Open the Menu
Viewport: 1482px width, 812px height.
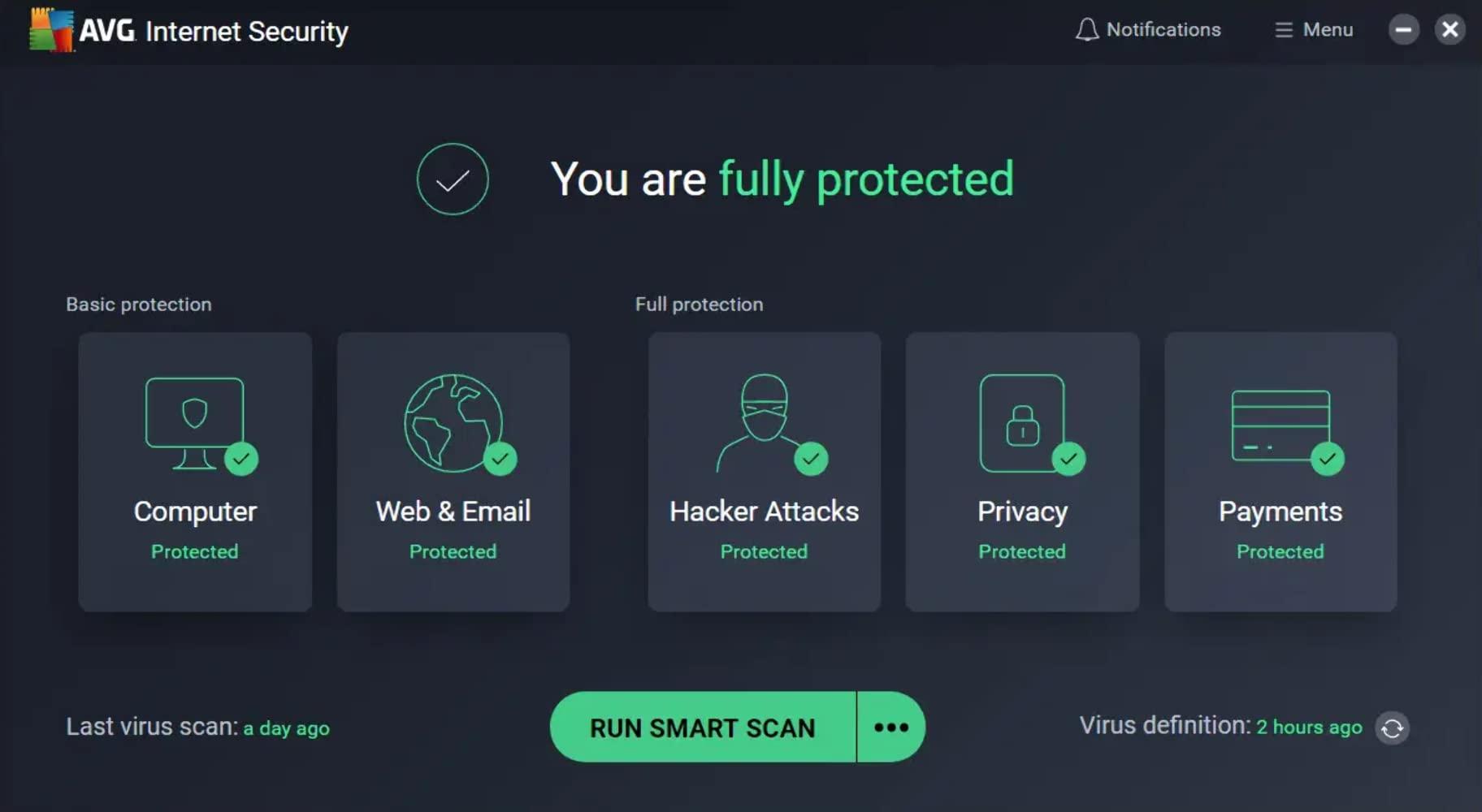tap(1313, 29)
